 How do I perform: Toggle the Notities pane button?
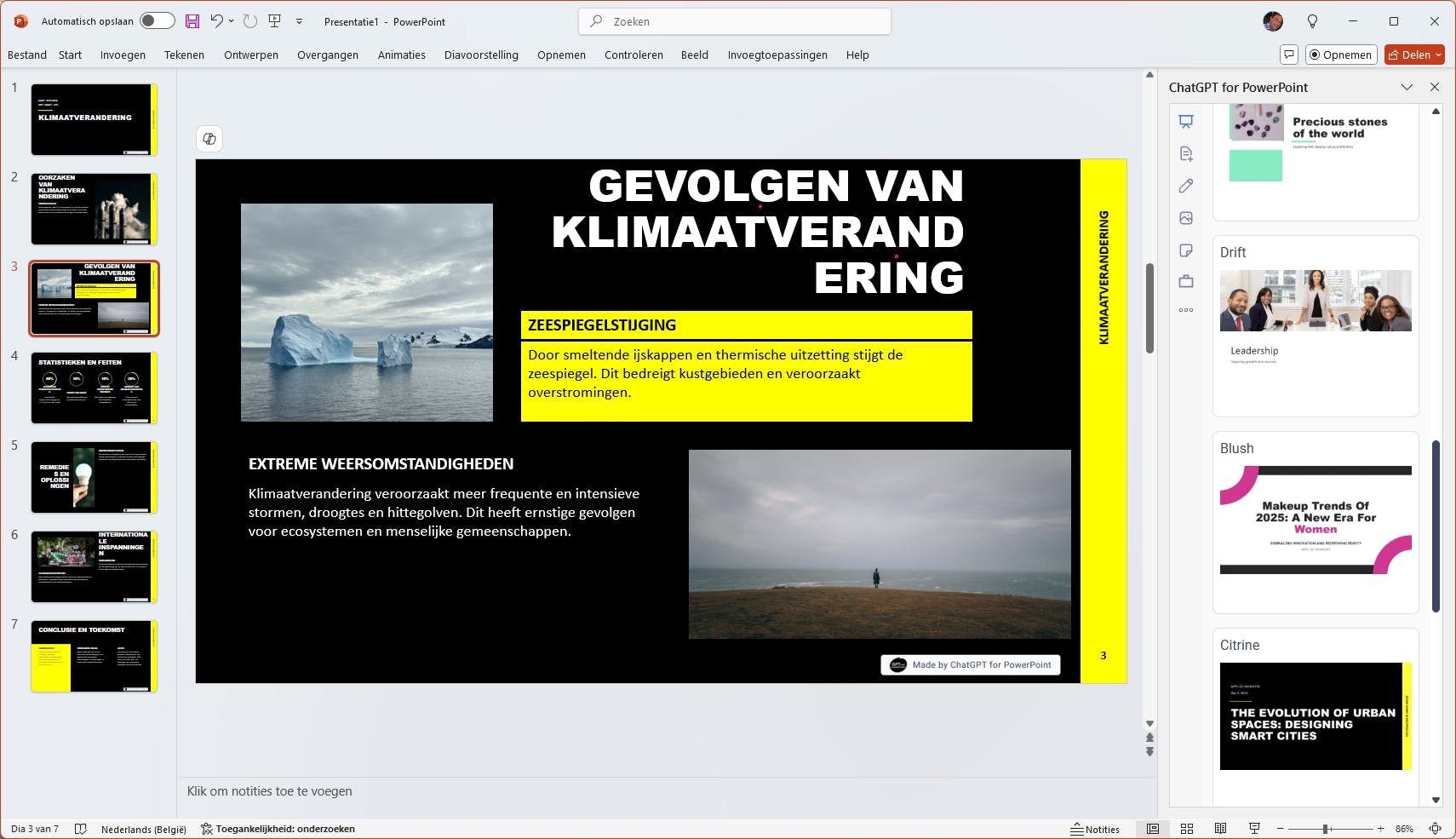1095,829
